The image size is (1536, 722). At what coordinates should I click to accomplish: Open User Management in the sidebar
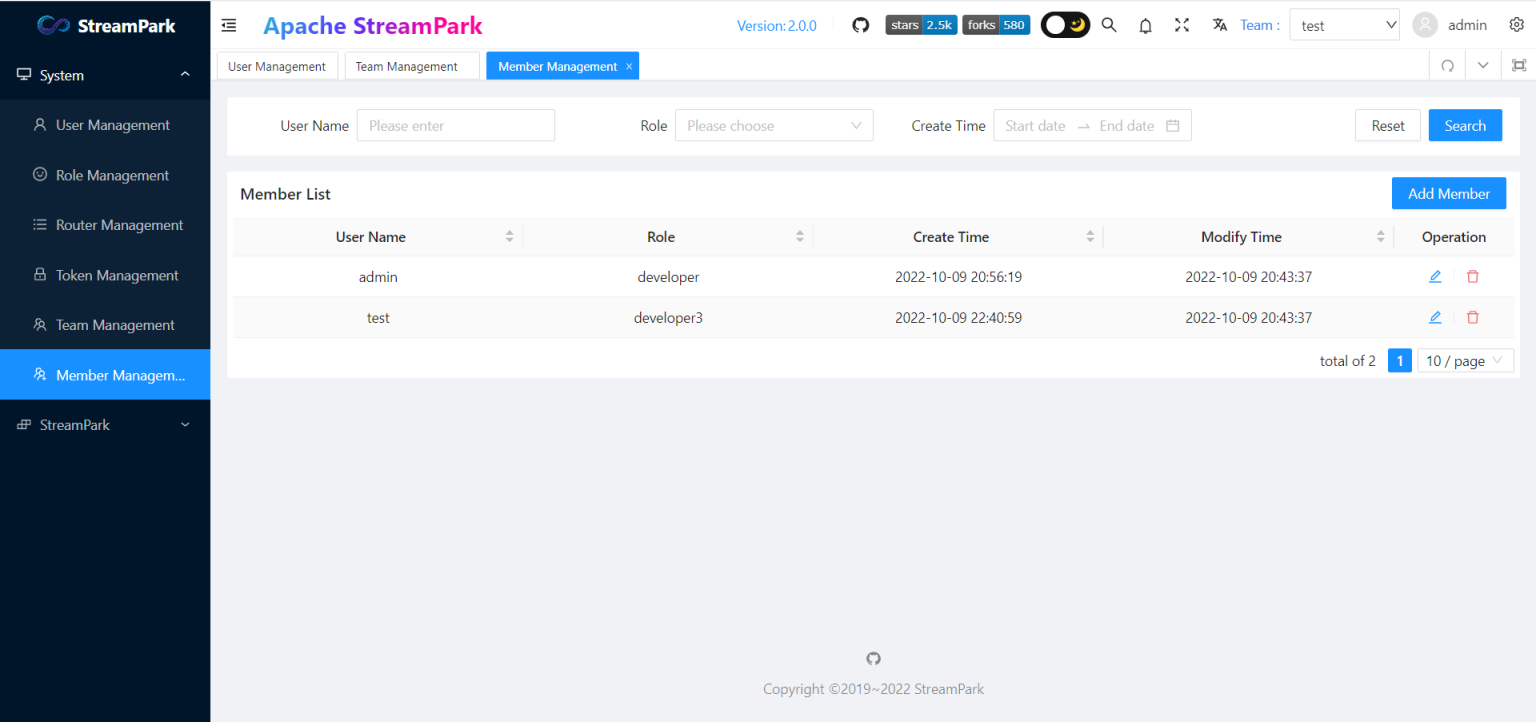point(105,125)
